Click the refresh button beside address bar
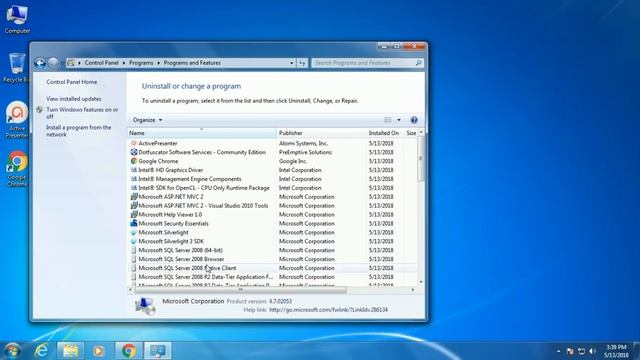 [302, 63]
